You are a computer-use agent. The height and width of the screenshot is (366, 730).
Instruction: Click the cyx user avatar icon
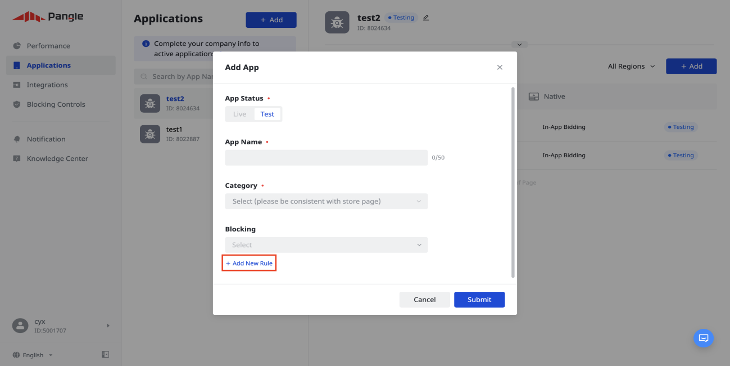(20, 325)
